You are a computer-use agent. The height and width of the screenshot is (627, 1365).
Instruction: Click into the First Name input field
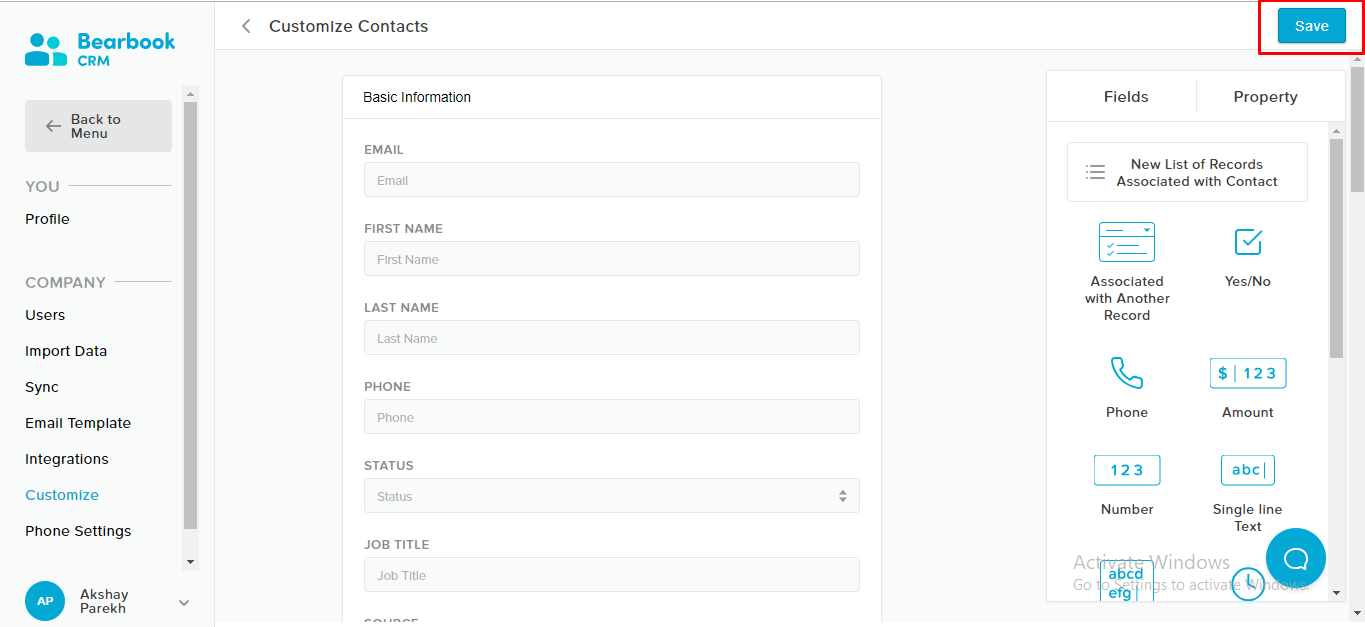(612, 259)
